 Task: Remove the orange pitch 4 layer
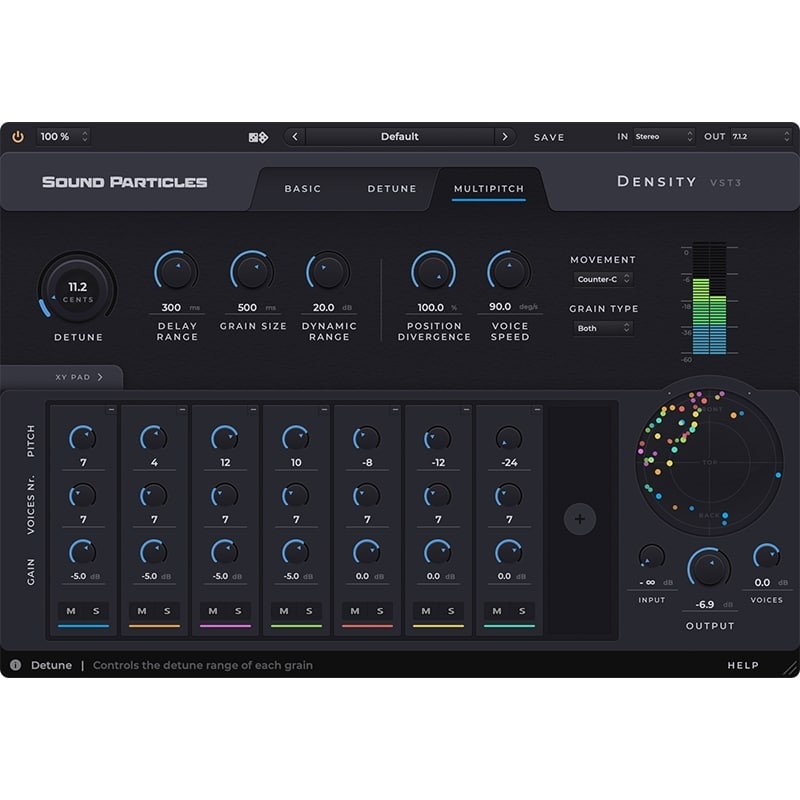coord(182,410)
